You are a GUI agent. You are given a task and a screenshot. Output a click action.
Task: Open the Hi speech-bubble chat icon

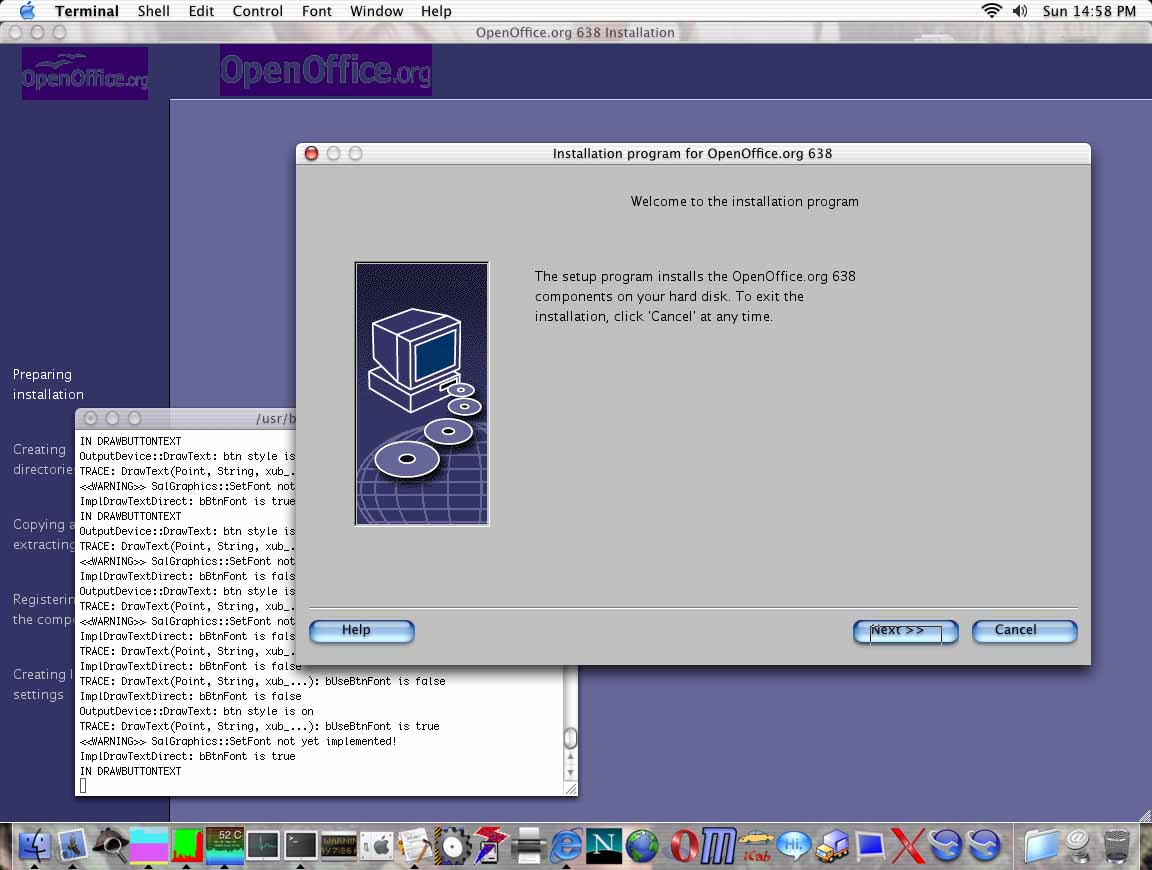tap(794, 845)
